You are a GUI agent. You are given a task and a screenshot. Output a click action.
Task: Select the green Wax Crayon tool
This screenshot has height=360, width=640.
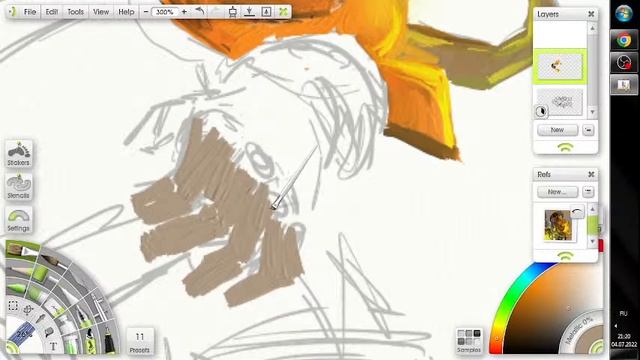17,288
